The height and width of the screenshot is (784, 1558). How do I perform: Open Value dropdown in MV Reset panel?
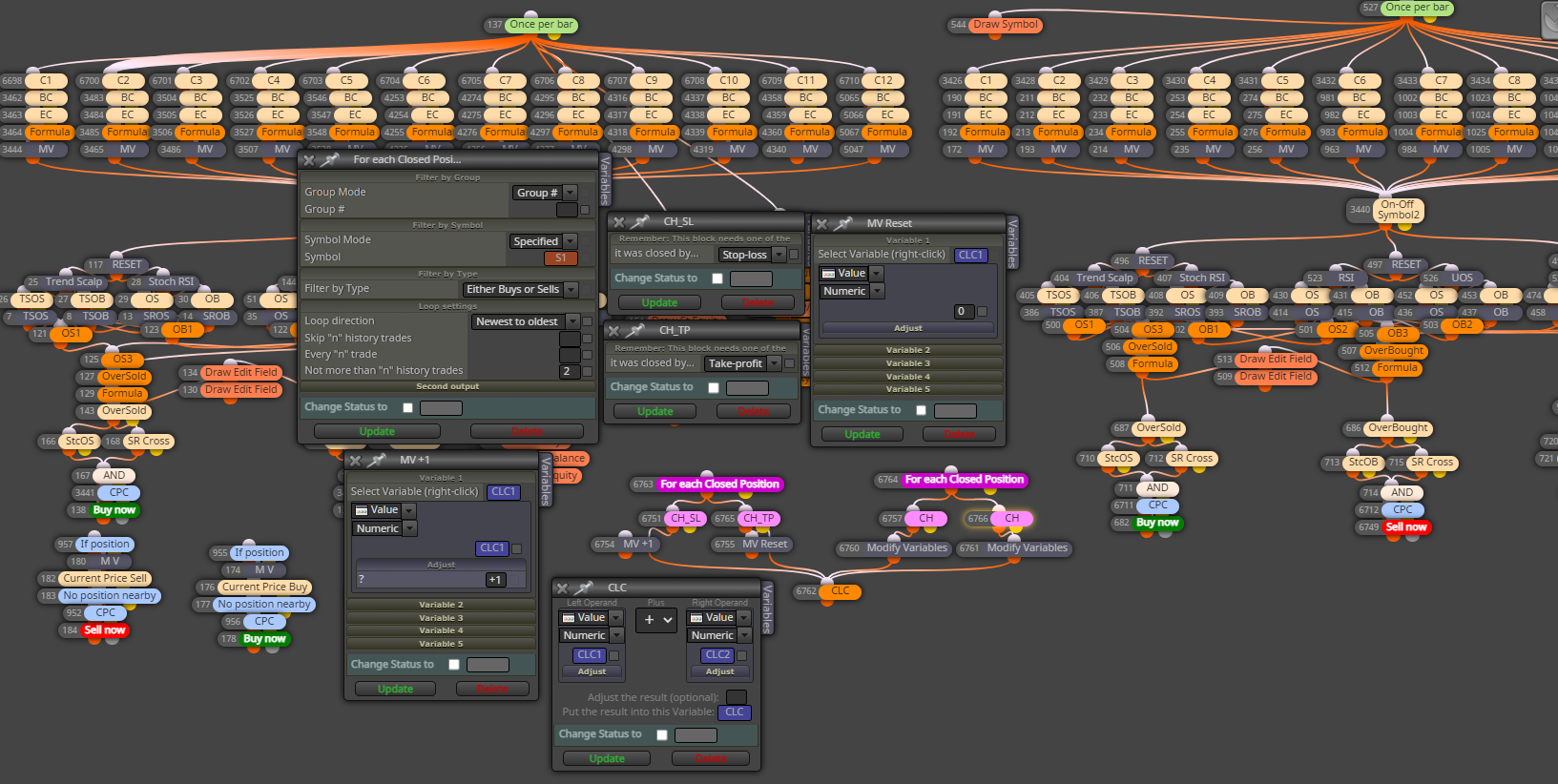coord(851,273)
